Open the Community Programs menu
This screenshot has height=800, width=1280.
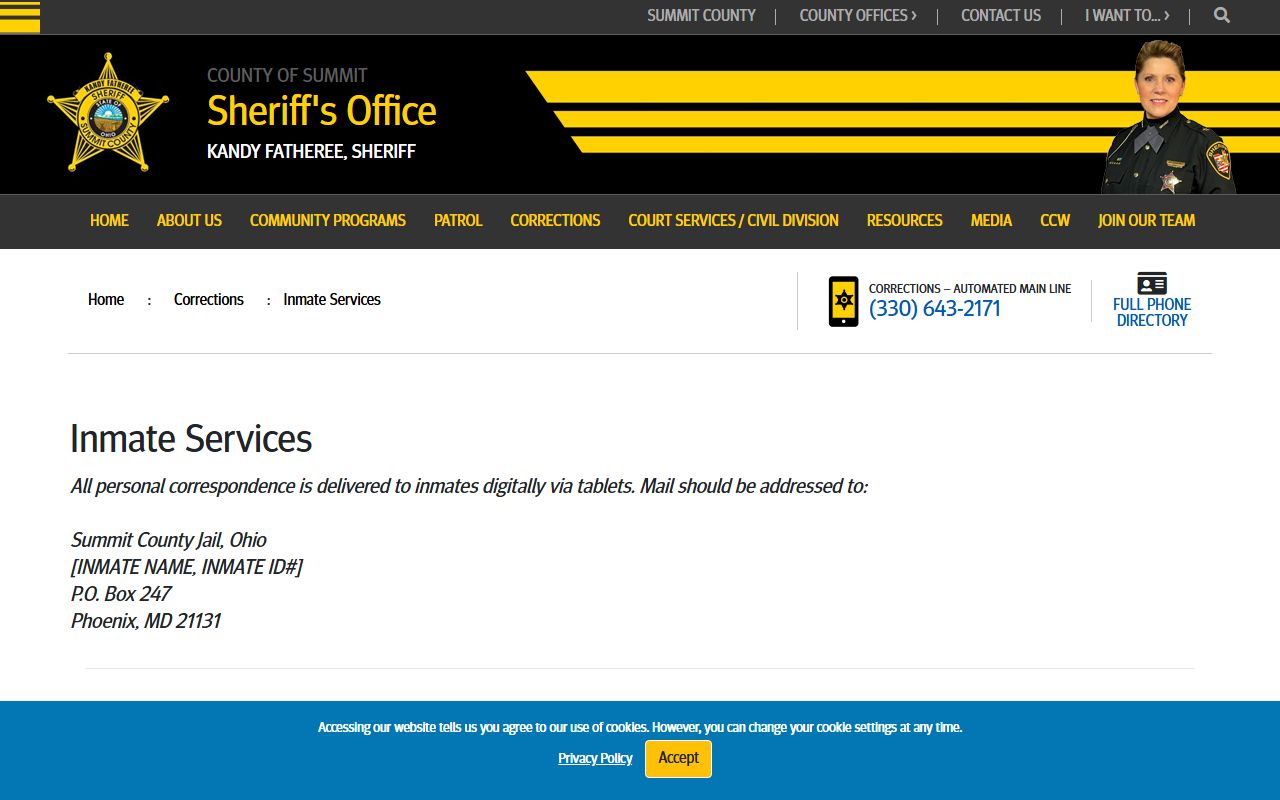[x=328, y=220]
